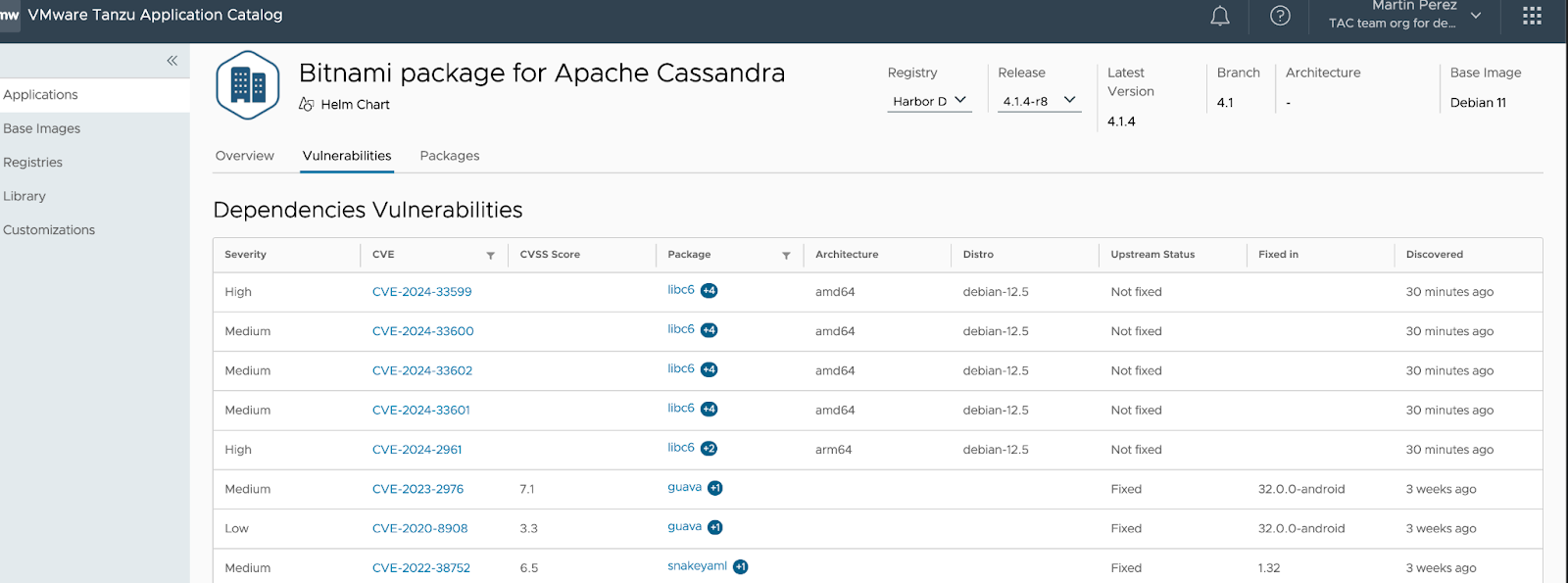Click +4 badge in CVE-2024-33601 row
The height and width of the screenshot is (583, 1568).
(710, 409)
